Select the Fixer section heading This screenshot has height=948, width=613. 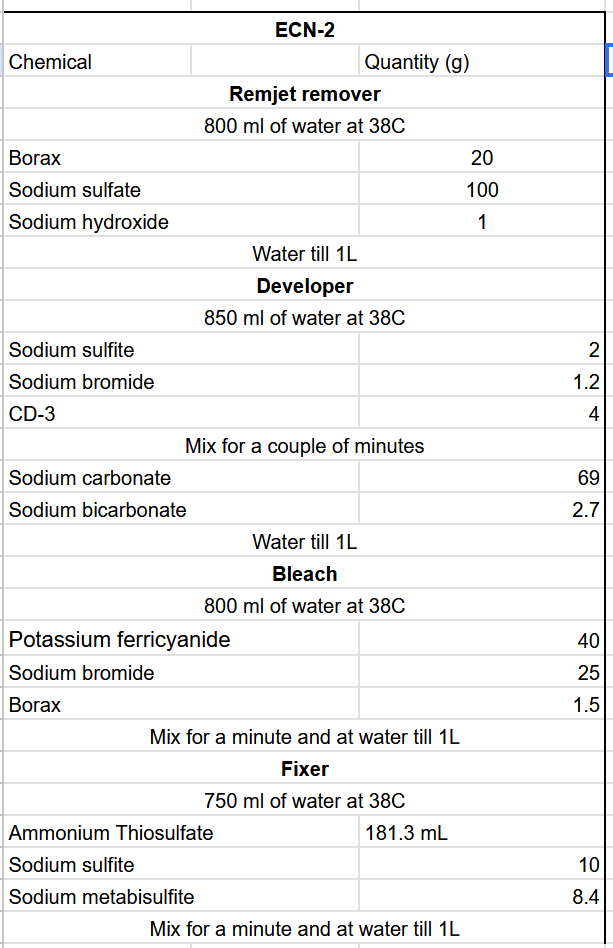(304, 769)
